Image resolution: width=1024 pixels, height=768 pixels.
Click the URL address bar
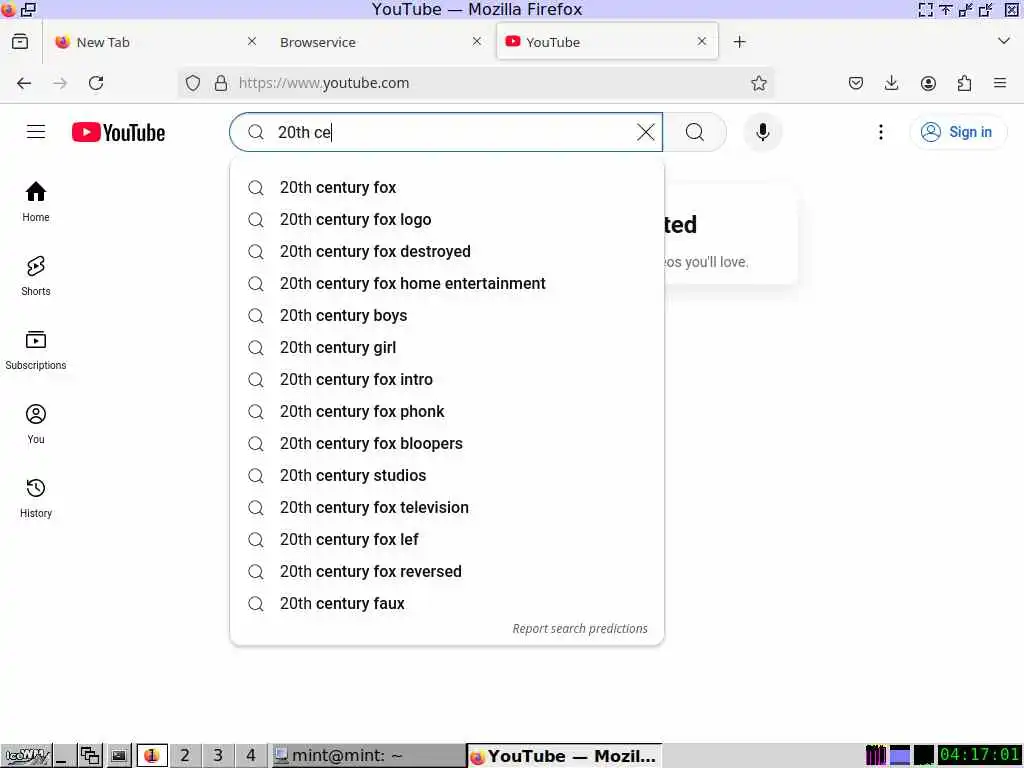pos(477,83)
